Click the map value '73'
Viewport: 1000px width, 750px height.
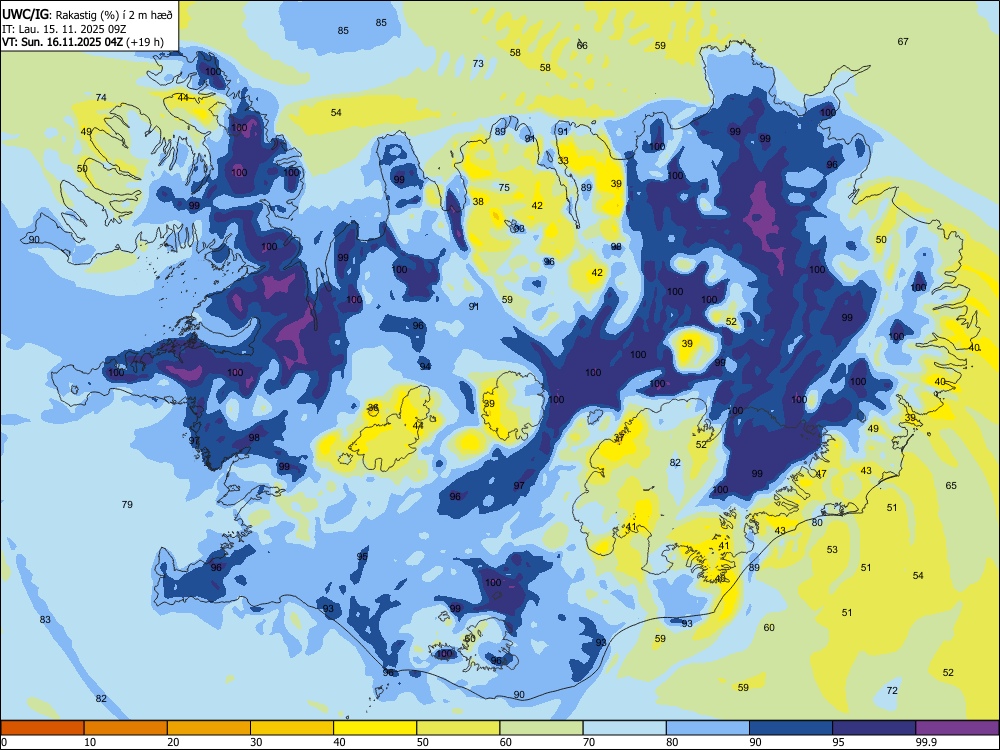478,63
